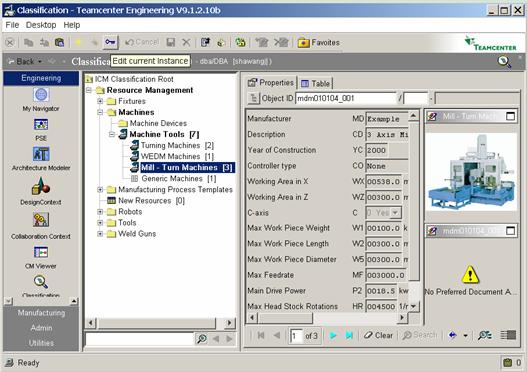Click the Clear button
527x372 pixels.
(378, 335)
